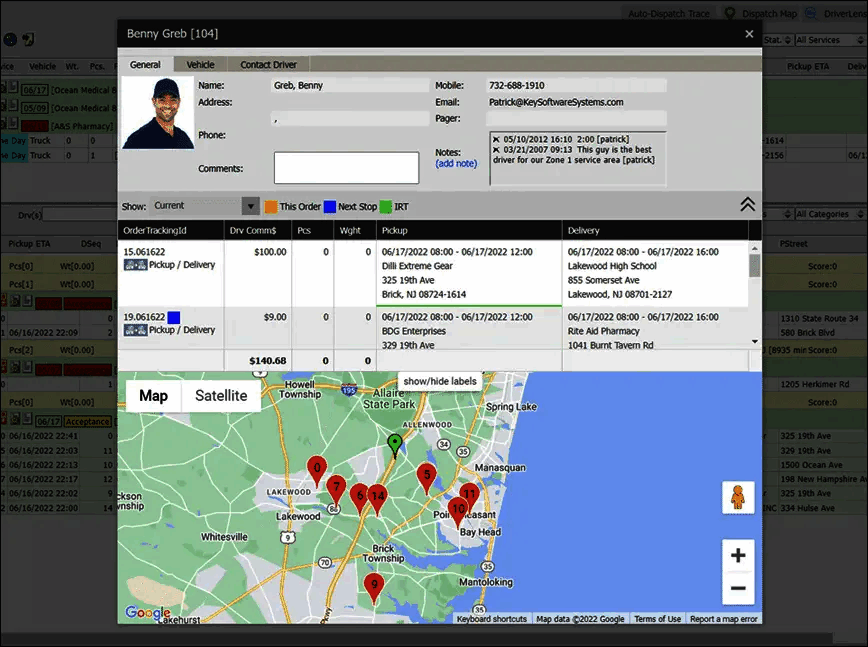Open the All Services dropdown
The image size is (868, 647).
click(x=829, y=40)
